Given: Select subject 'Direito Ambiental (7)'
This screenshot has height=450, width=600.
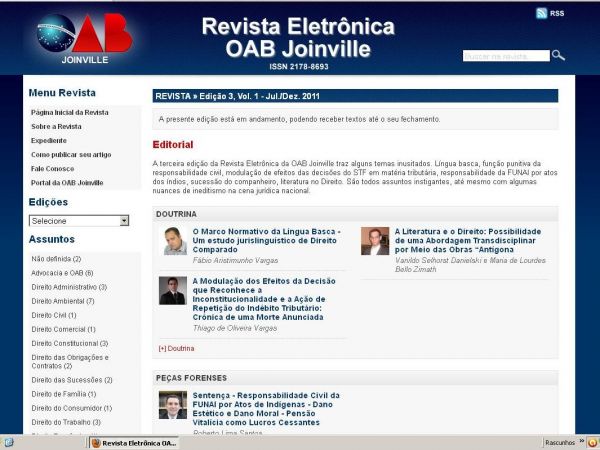Looking at the screenshot, I should (x=63, y=301).
